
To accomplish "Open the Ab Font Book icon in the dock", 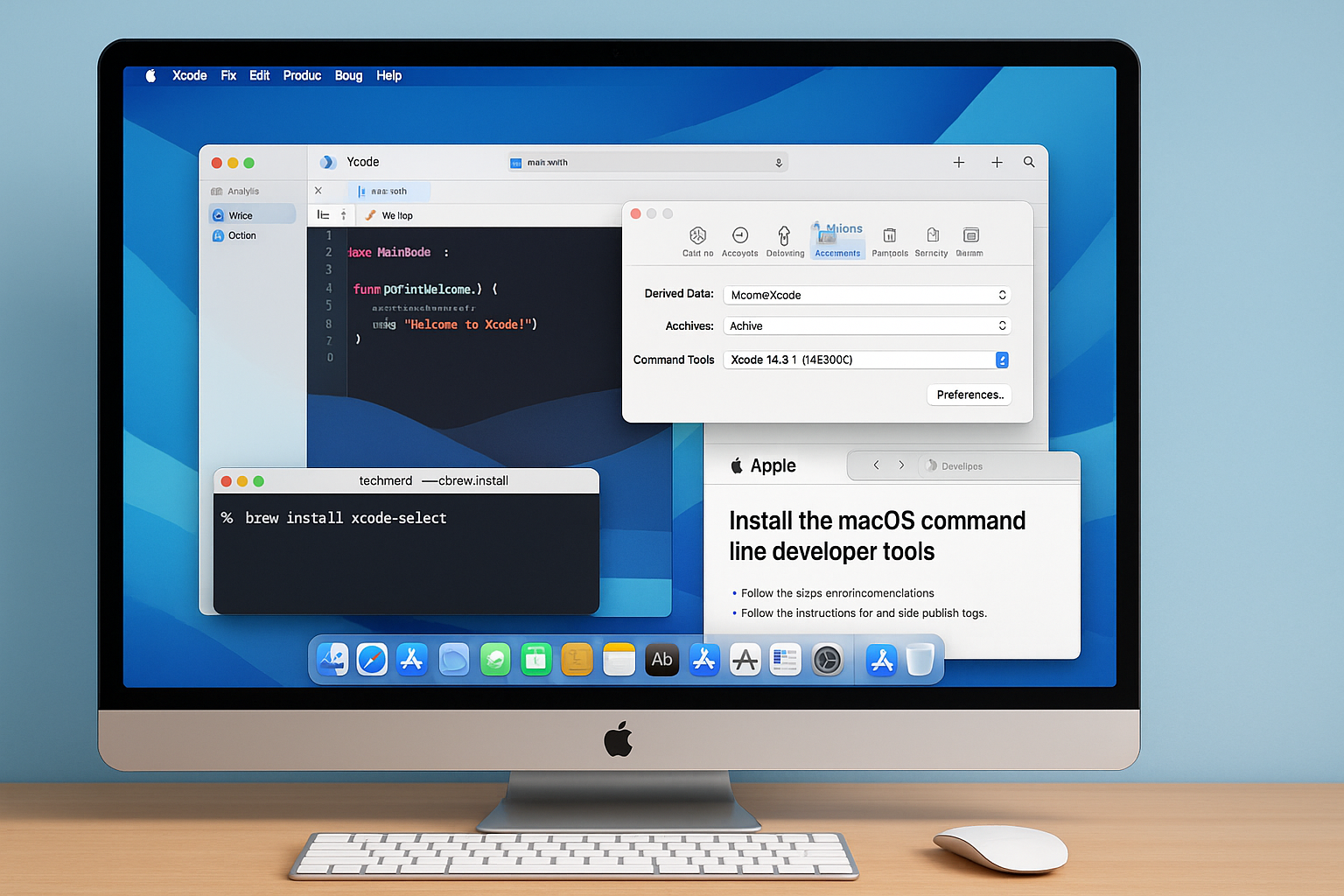I will coord(661,660).
